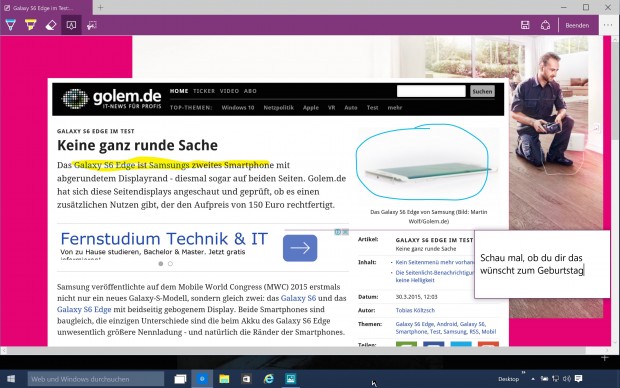Open Galaxy S6 Edge link in article body

(84, 309)
